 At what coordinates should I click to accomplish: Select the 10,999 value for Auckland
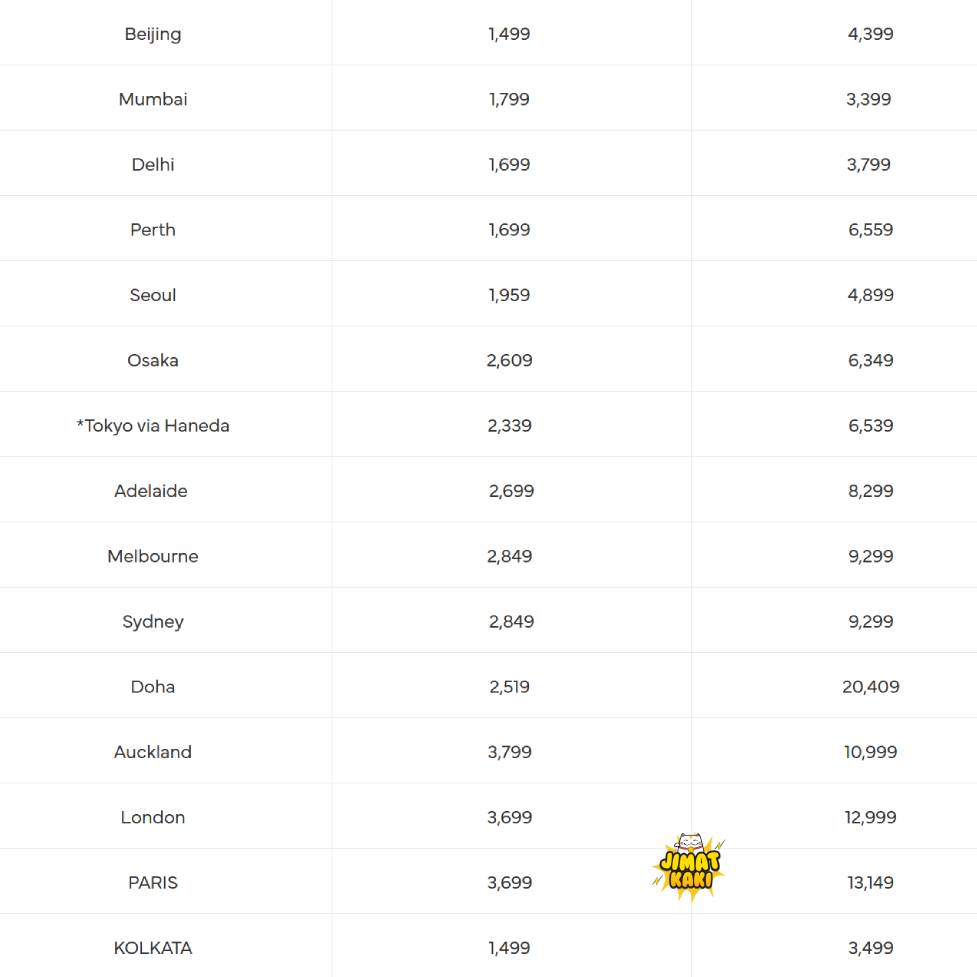871,752
